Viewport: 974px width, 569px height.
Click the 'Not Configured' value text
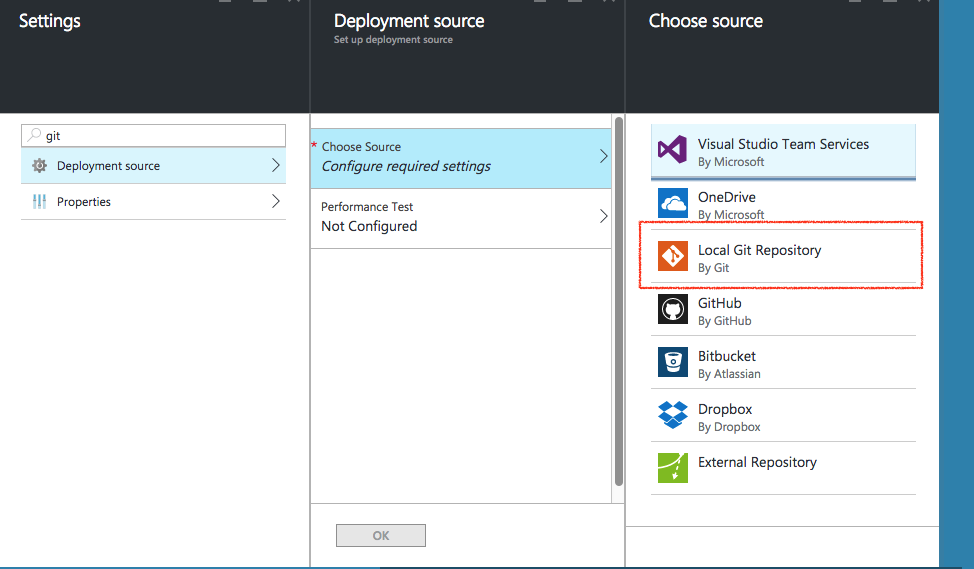(x=369, y=226)
